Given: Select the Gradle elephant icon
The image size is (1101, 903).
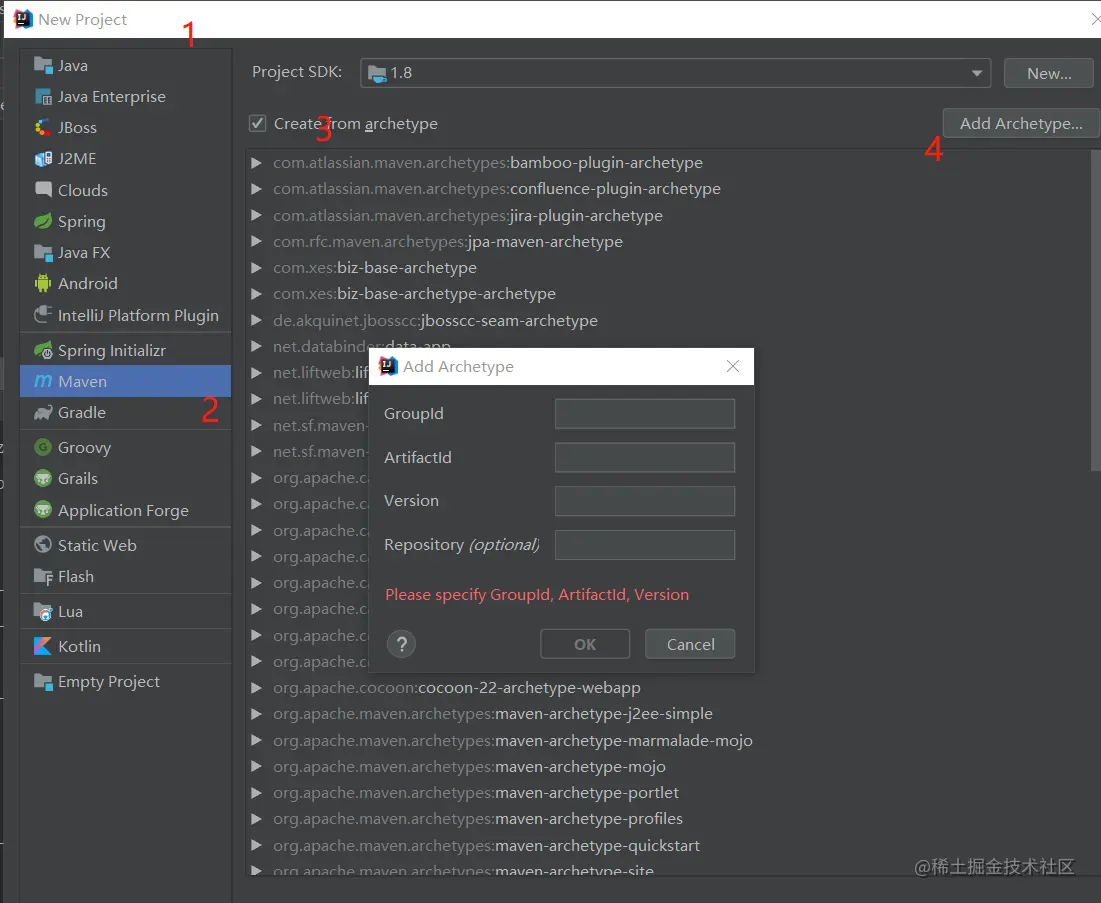Looking at the screenshot, I should (44, 412).
